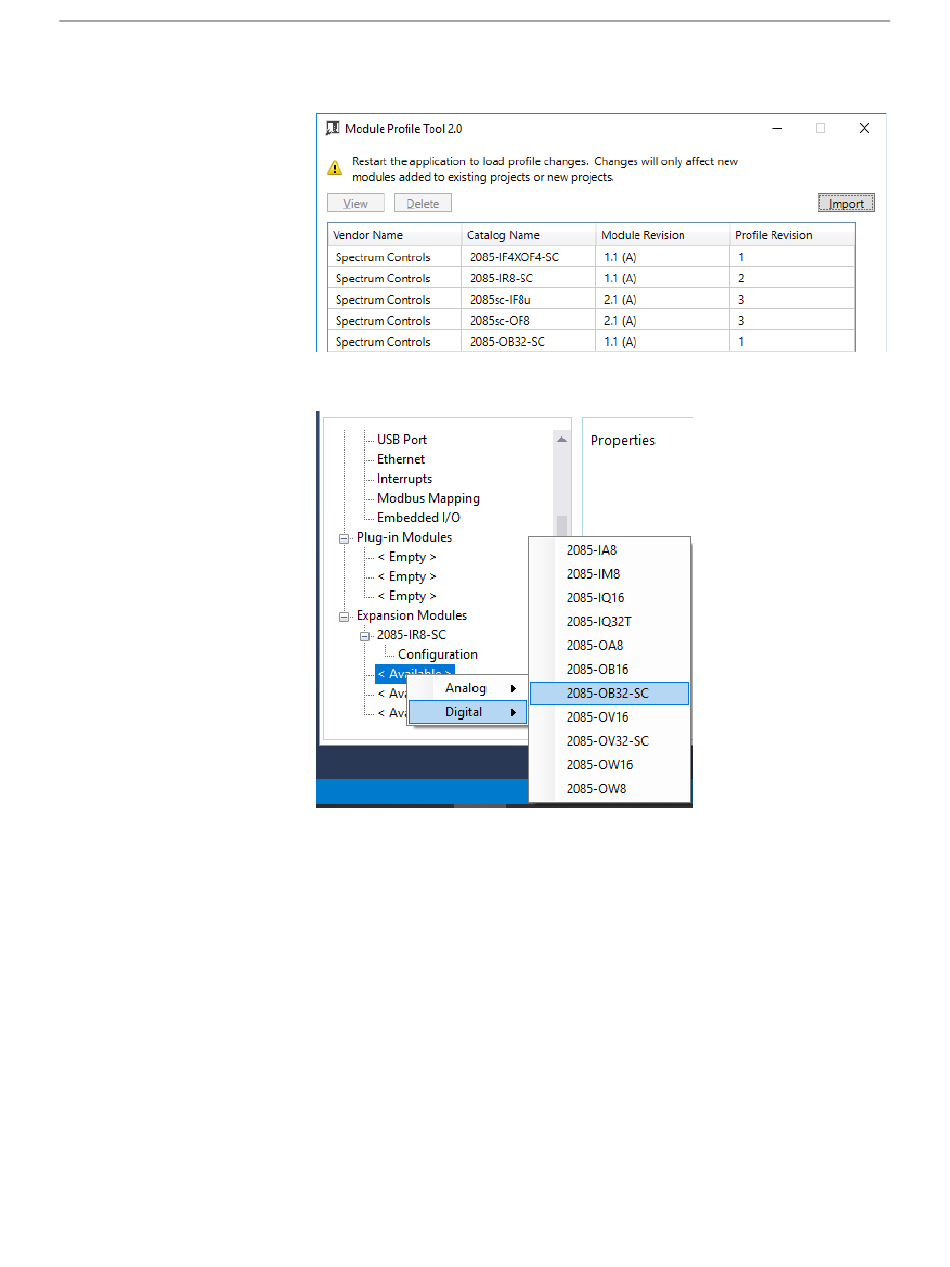The width and height of the screenshot is (950, 1267).
Task: Click the Module Profile Tool title bar icon
Action: pos(333,128)
